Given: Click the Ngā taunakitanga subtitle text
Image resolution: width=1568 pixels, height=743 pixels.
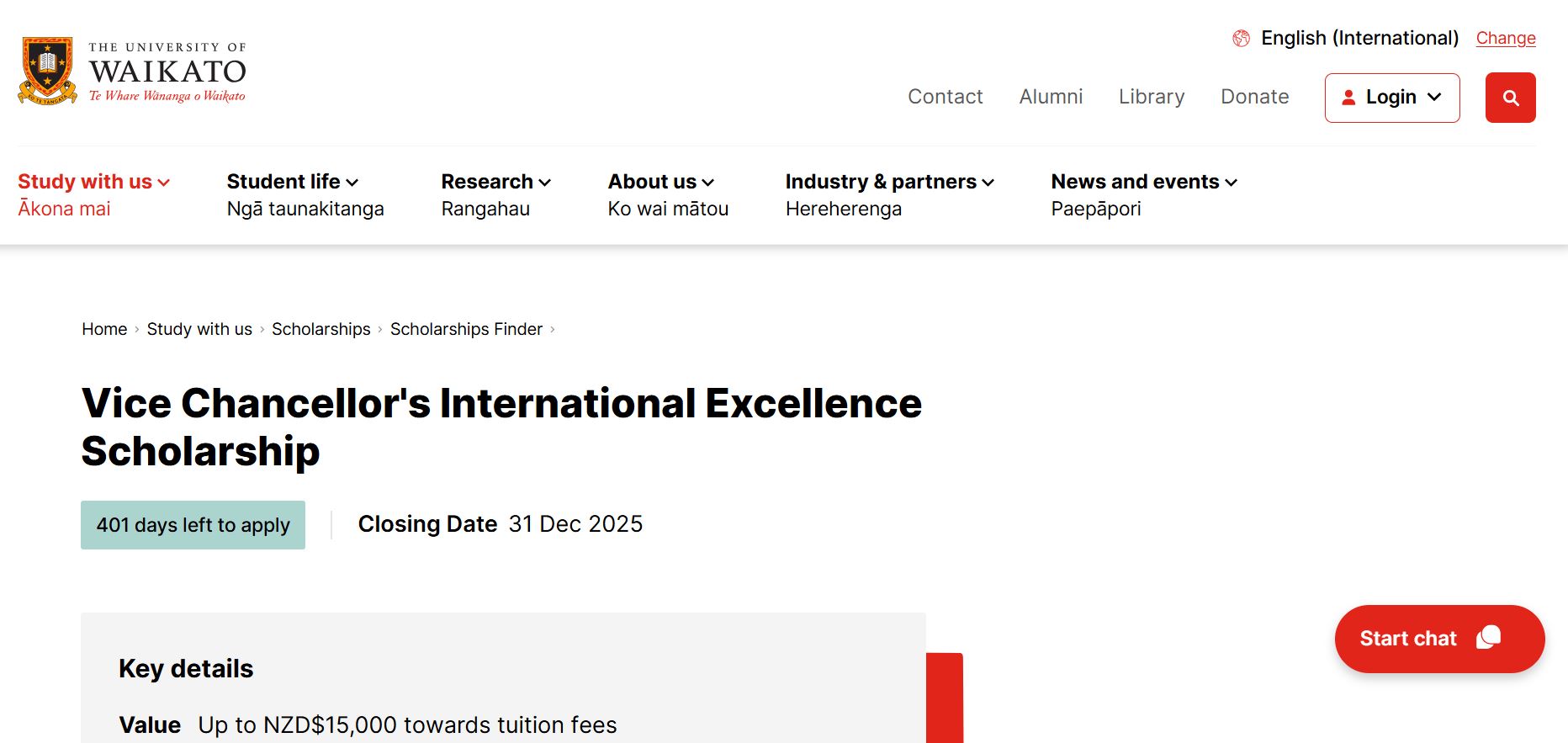Looking at the screenshot, I should coord(305,209).
